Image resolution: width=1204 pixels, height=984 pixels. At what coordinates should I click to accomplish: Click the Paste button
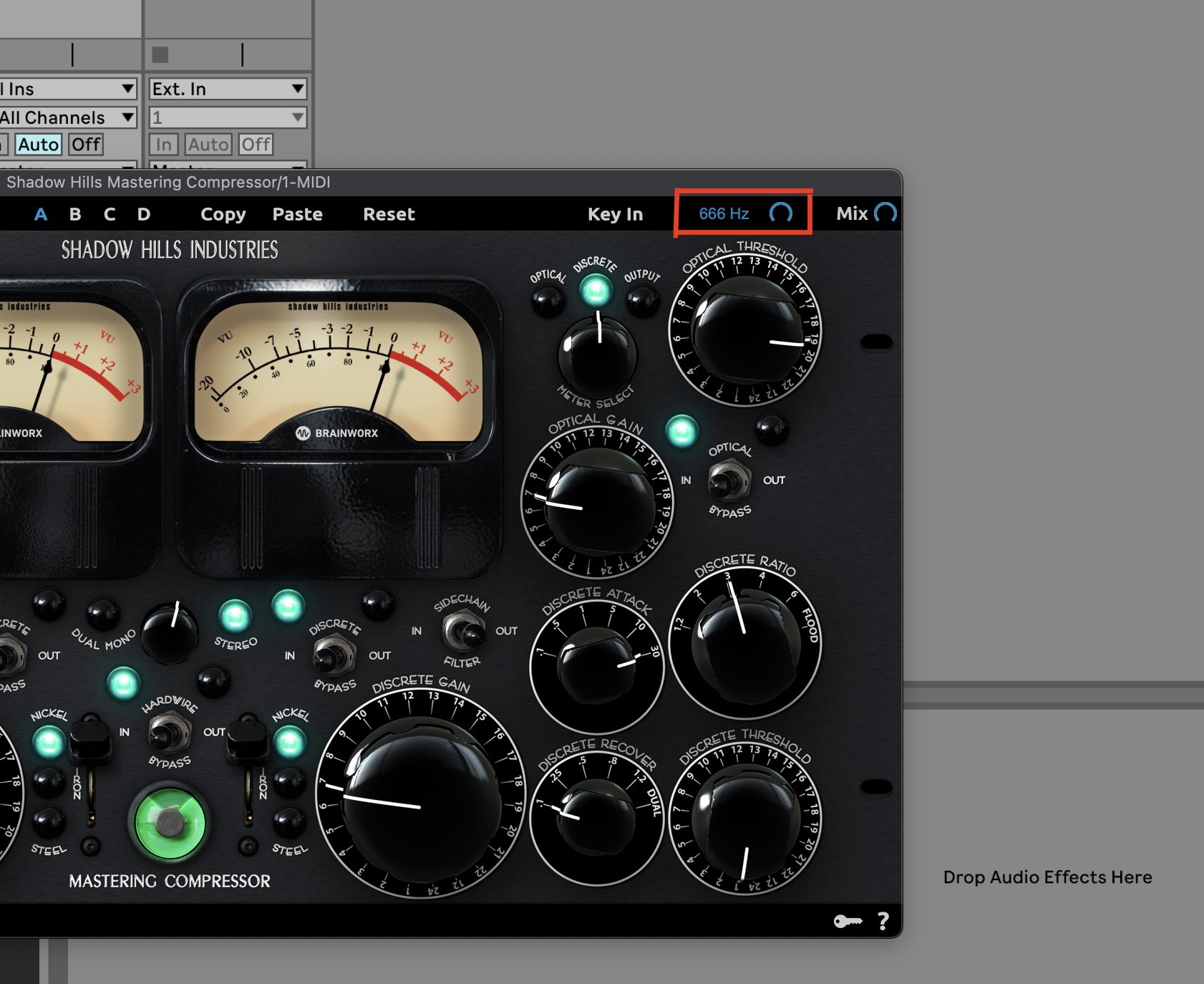click(x=298, y=214)
